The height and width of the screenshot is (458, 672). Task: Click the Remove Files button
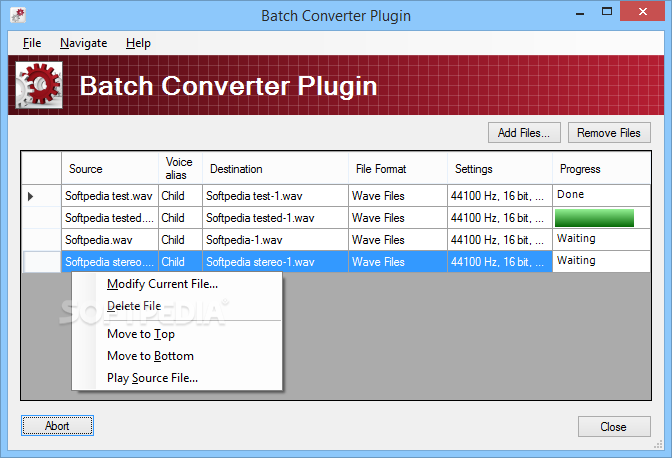(609, 133)
